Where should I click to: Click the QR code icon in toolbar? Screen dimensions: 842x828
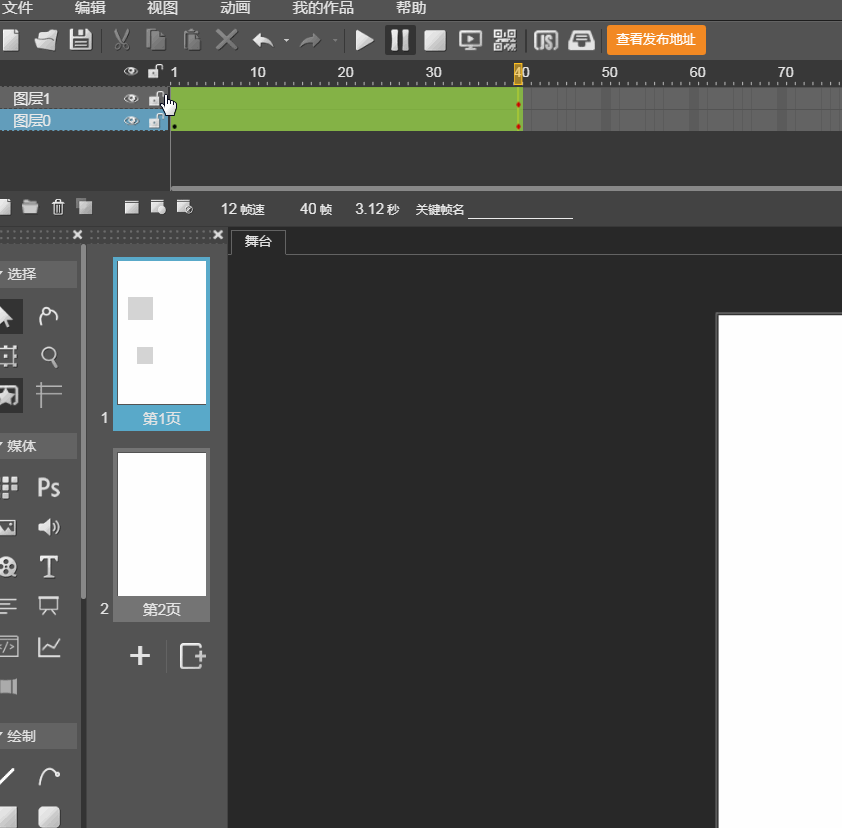tap(505, 40)
